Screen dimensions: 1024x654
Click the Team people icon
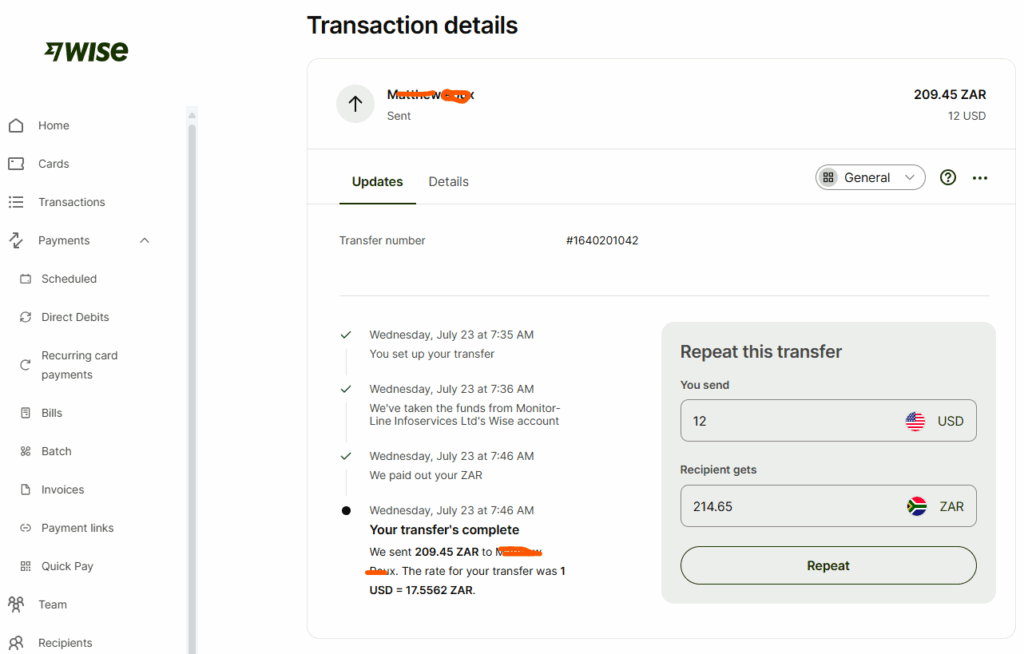coord(16,604)
